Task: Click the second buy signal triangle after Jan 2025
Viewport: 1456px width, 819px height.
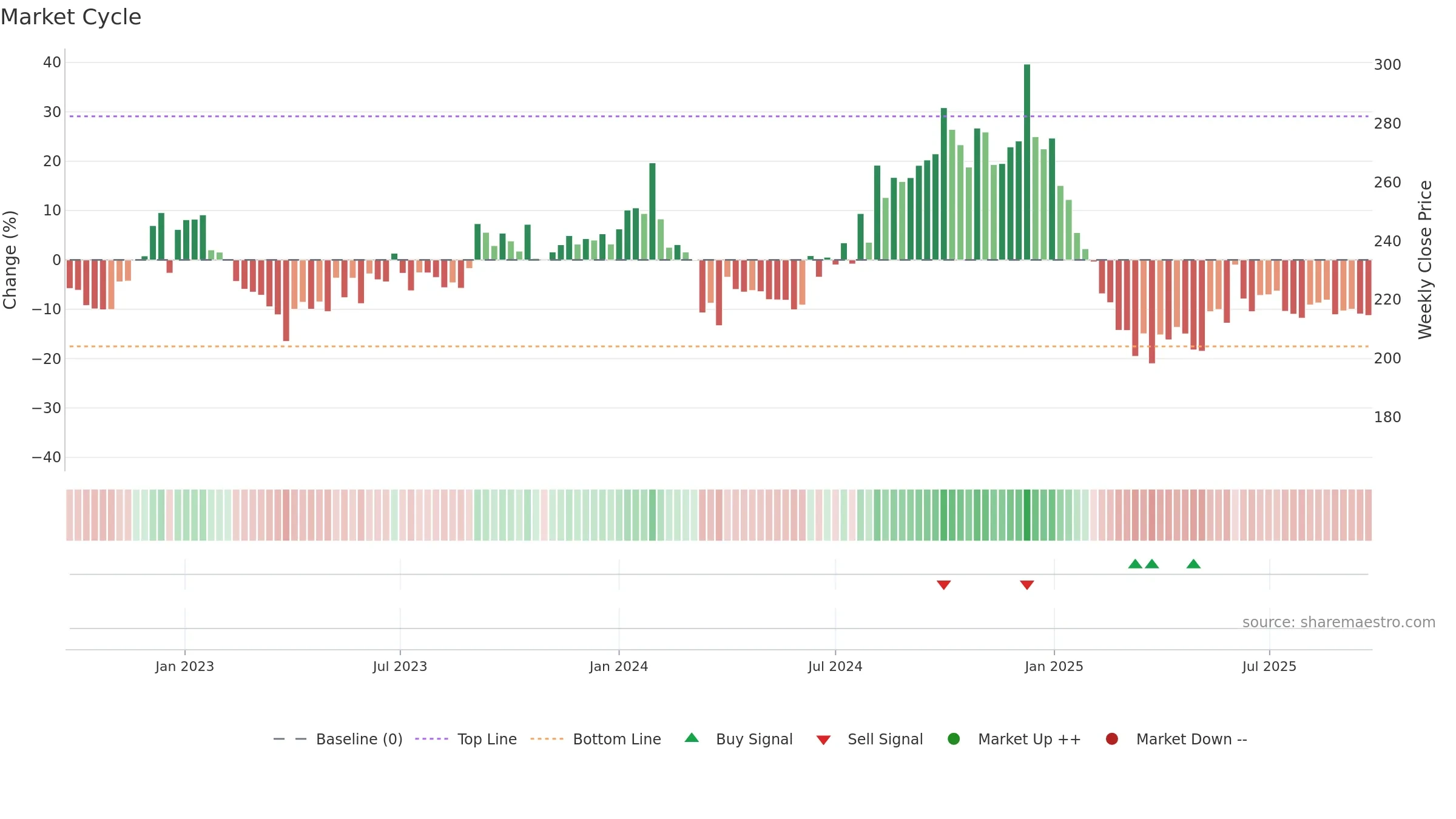Action: [1152, 564]
